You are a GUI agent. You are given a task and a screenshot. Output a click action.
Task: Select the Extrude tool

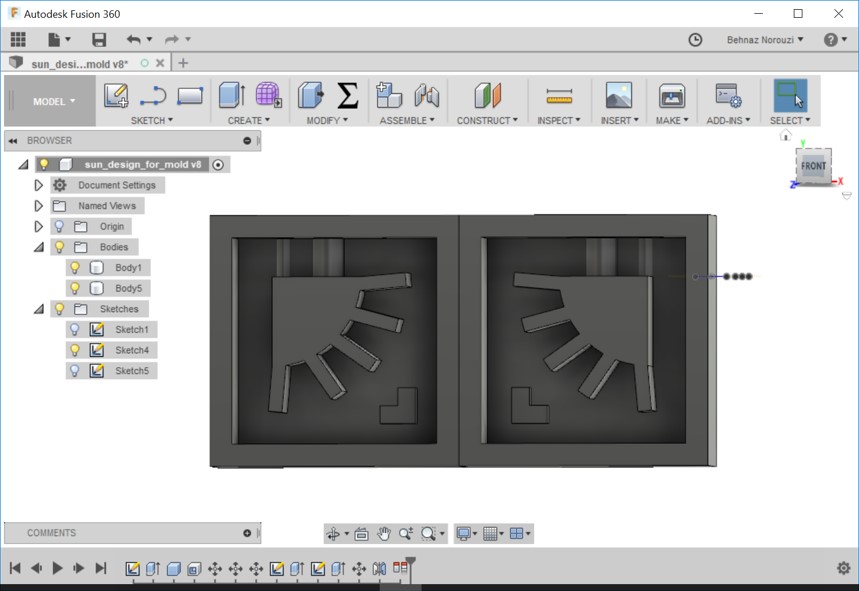(x=232, y=95)
